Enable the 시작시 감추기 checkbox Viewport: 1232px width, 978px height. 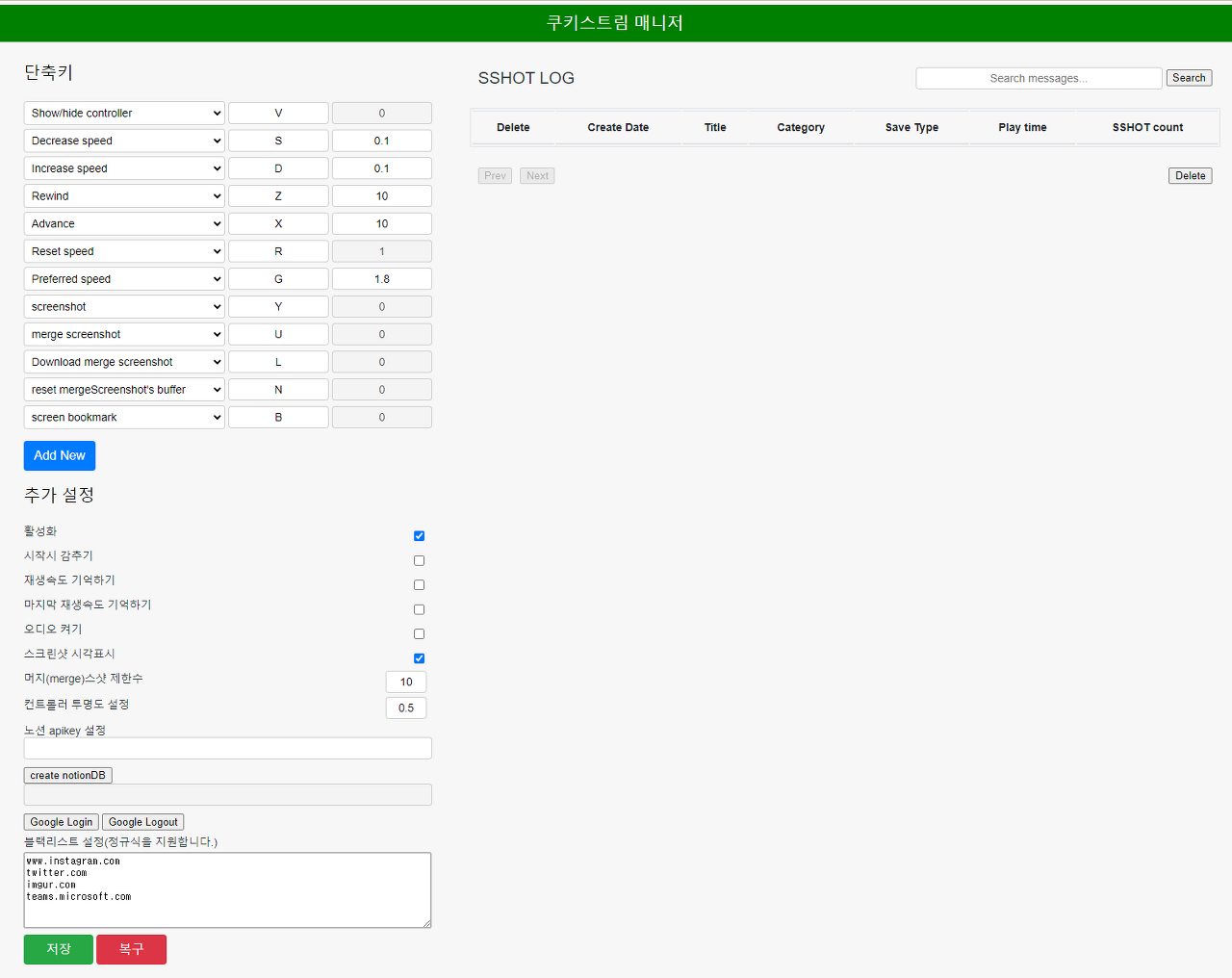pyautogui.click(x=419, y=560)
